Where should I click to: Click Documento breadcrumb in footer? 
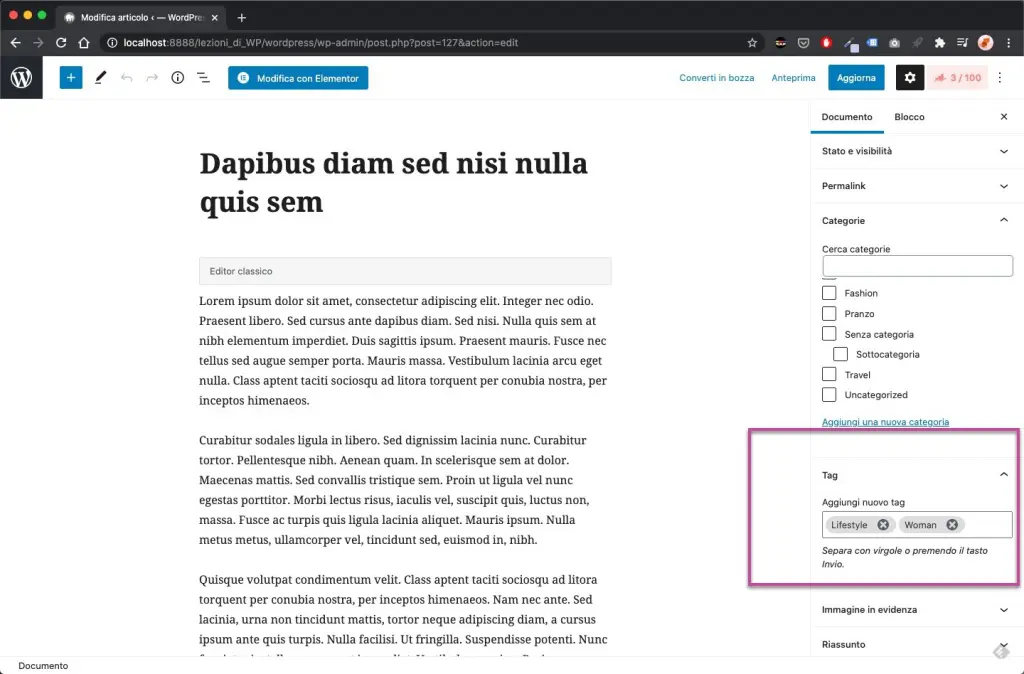tap(43, 666)
